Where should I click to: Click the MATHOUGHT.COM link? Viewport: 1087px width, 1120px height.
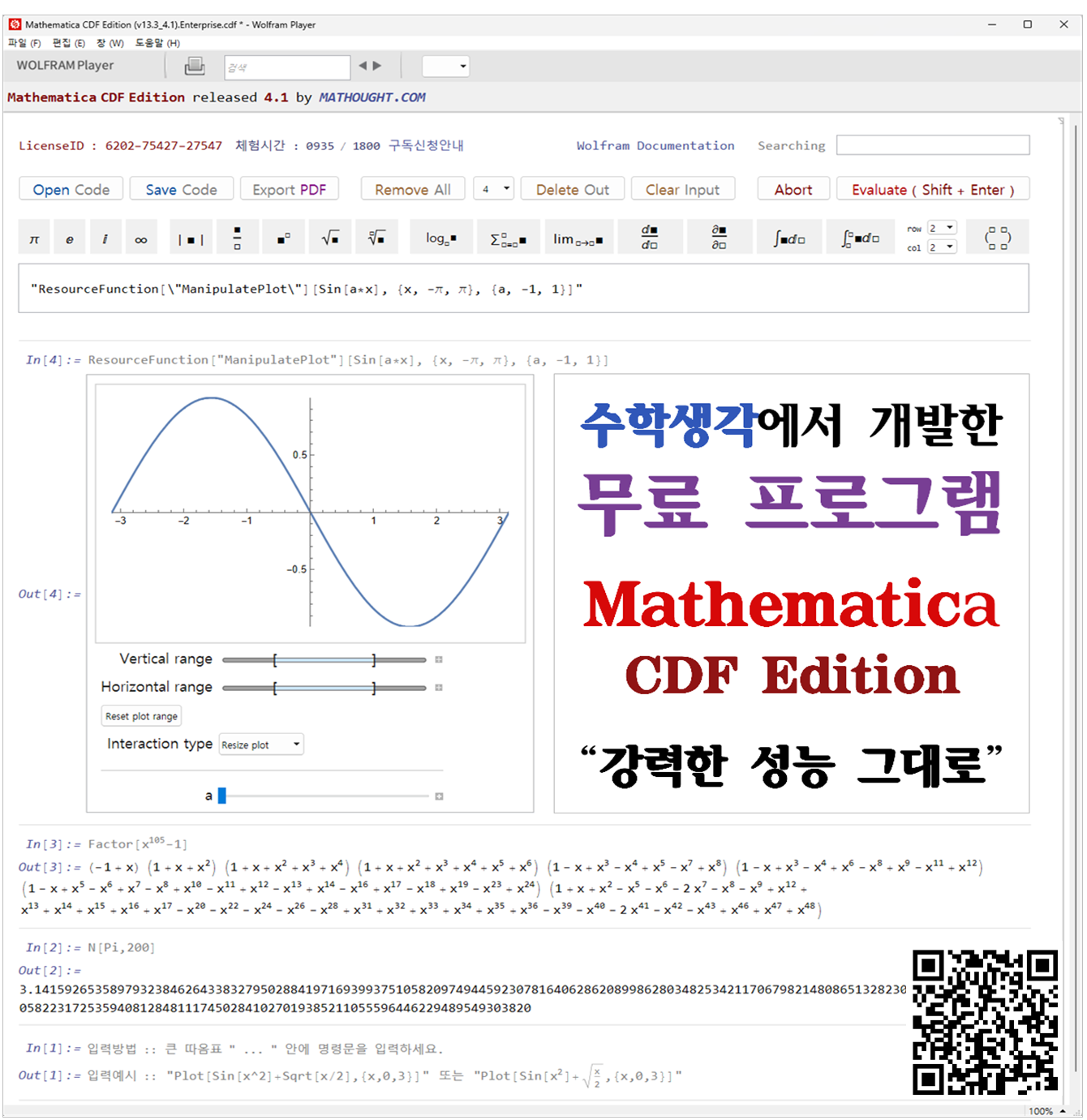(x=372, y=97)
